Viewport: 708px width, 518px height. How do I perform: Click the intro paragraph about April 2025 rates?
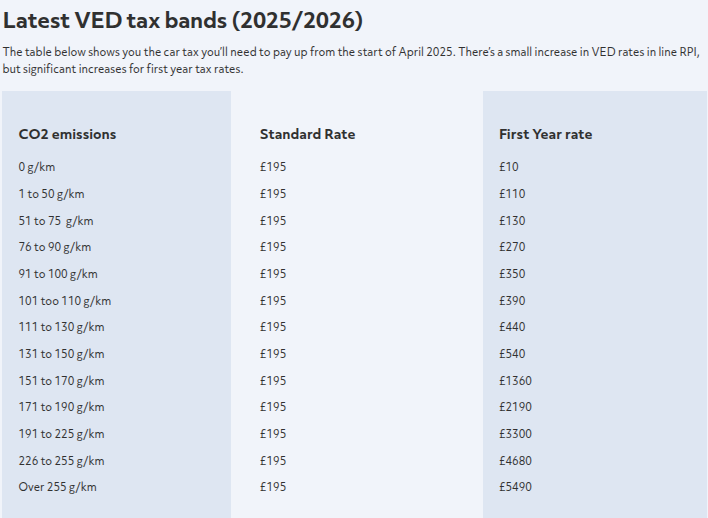tap(351, 61)
